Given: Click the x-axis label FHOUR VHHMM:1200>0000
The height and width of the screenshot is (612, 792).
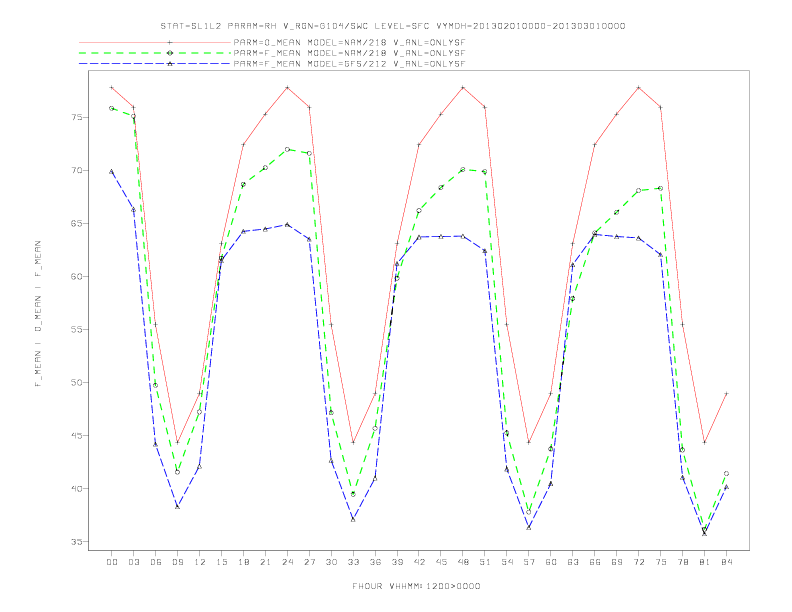Looking at the screenshot, I should coord(416,586).
